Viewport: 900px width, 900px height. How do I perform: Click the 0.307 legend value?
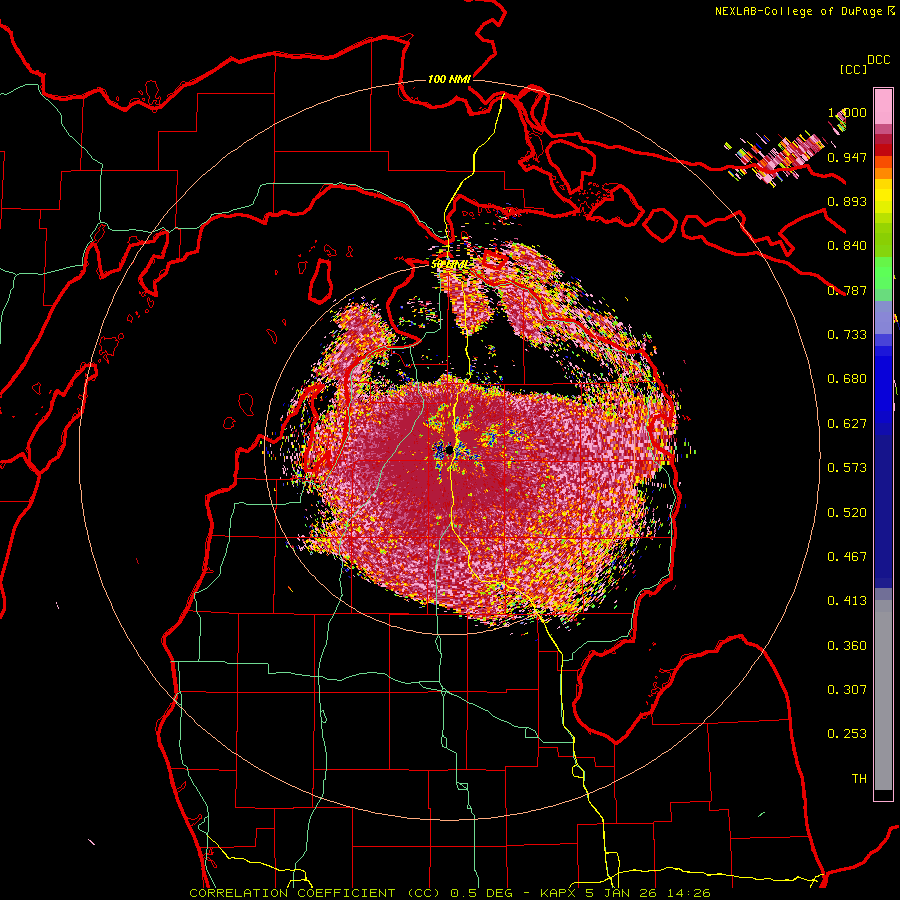click(x=847, y=690)
